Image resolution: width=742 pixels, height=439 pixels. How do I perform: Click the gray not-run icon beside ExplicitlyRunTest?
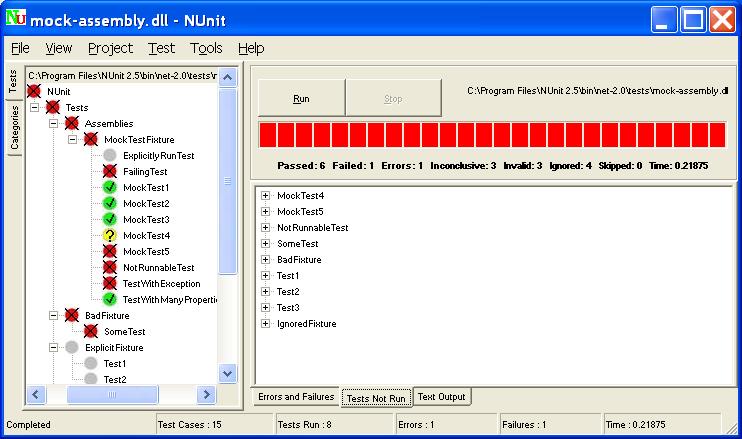pos(110,155)
